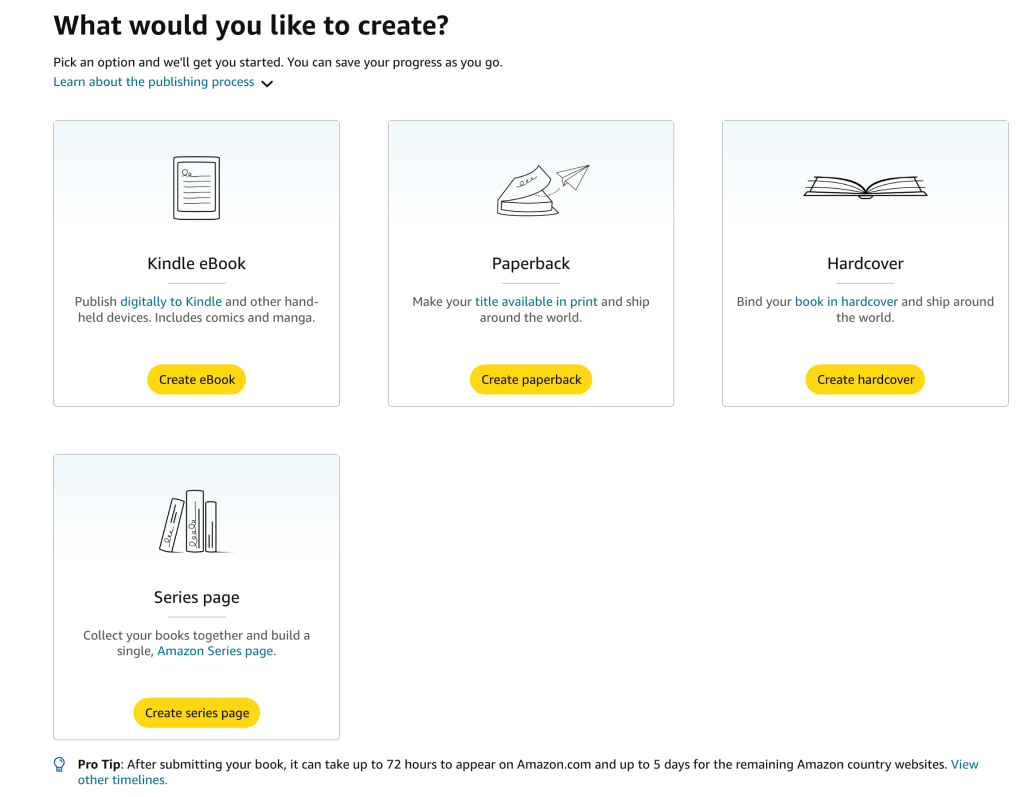1024x797 pixels.
Task: Select the 'Kindle eBook' card title
Action: [x=196, y=264]
